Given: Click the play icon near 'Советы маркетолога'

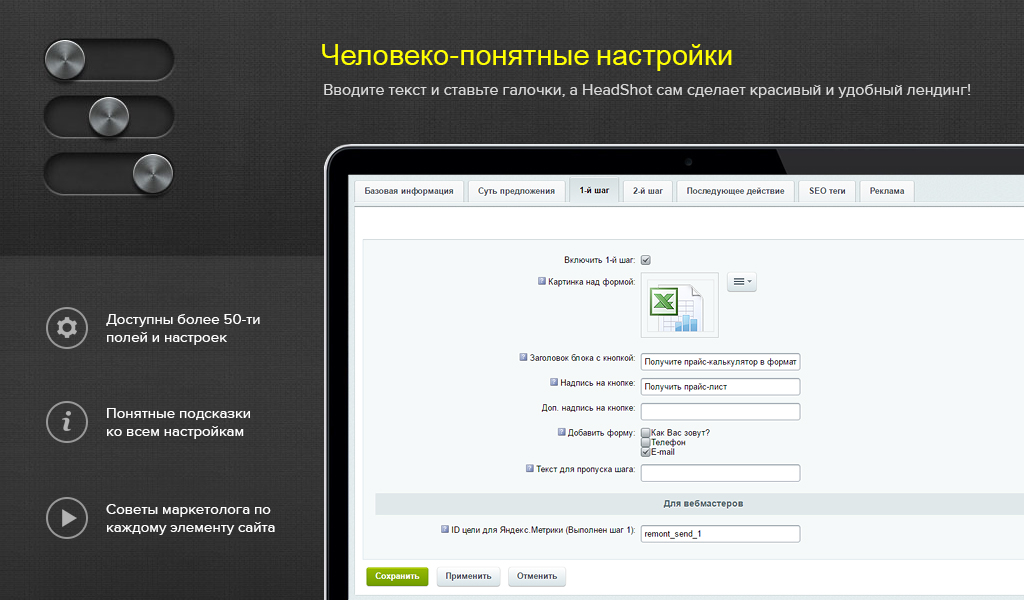Looking at the screenshot, I should [x=67, y=518].
